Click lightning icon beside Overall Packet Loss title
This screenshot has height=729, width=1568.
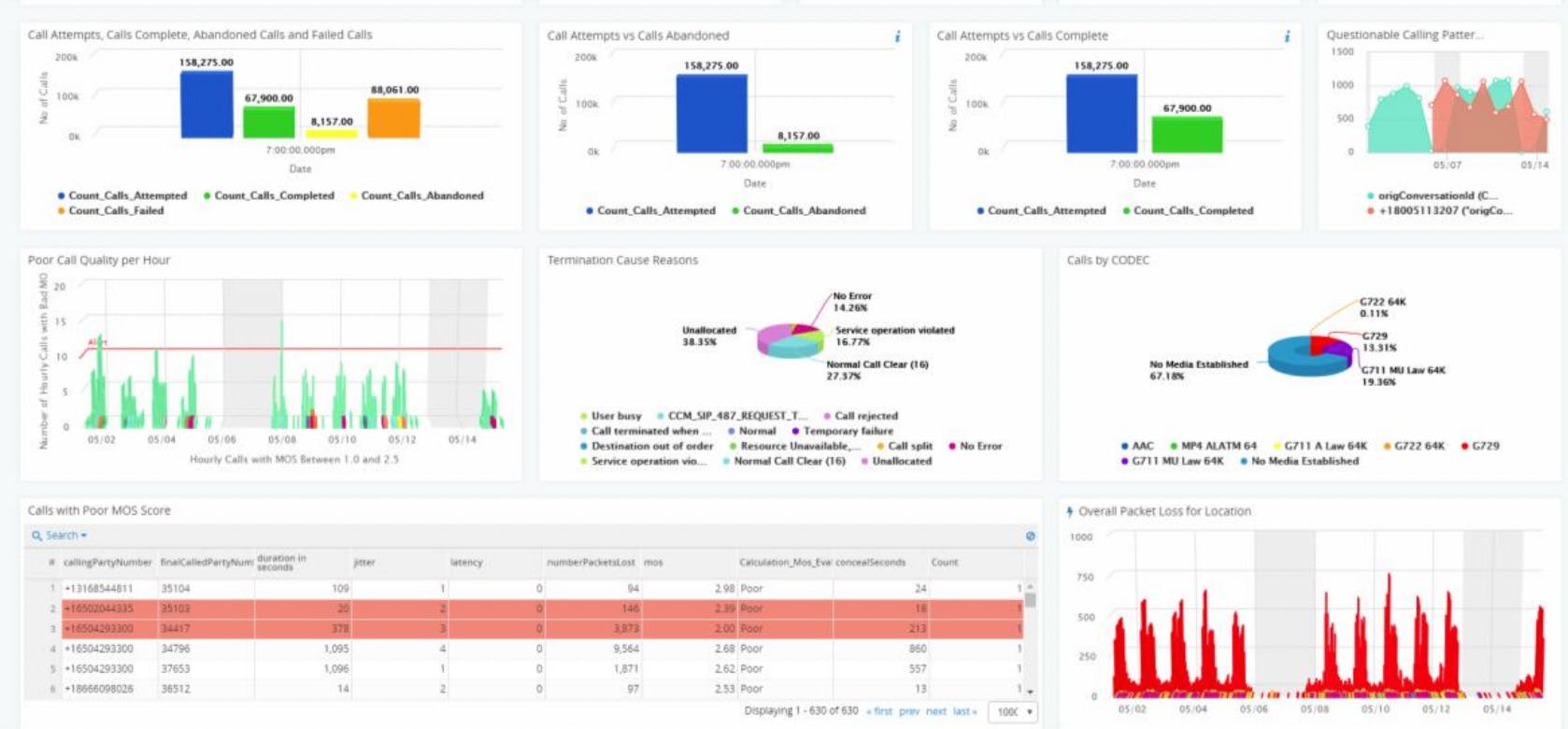pos(1070,511)
